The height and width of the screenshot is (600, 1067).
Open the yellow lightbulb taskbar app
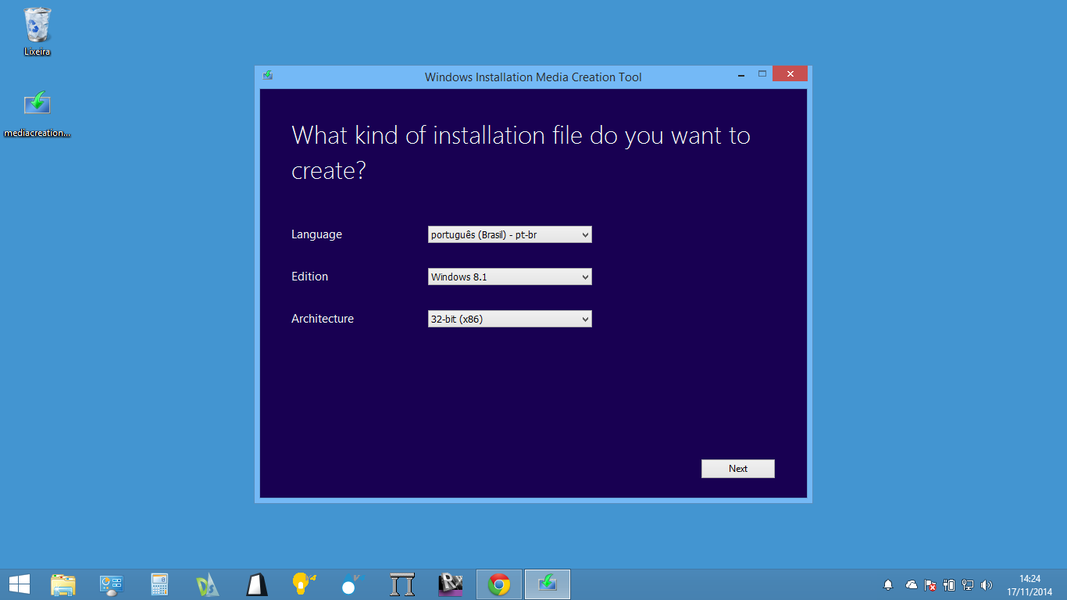[304, 585]
